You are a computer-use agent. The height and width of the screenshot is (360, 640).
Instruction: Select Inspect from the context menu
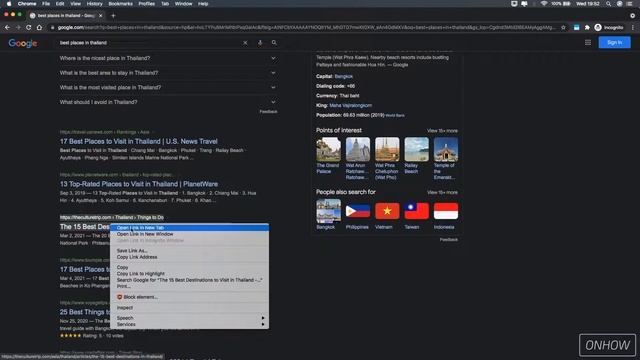point(189,308)
